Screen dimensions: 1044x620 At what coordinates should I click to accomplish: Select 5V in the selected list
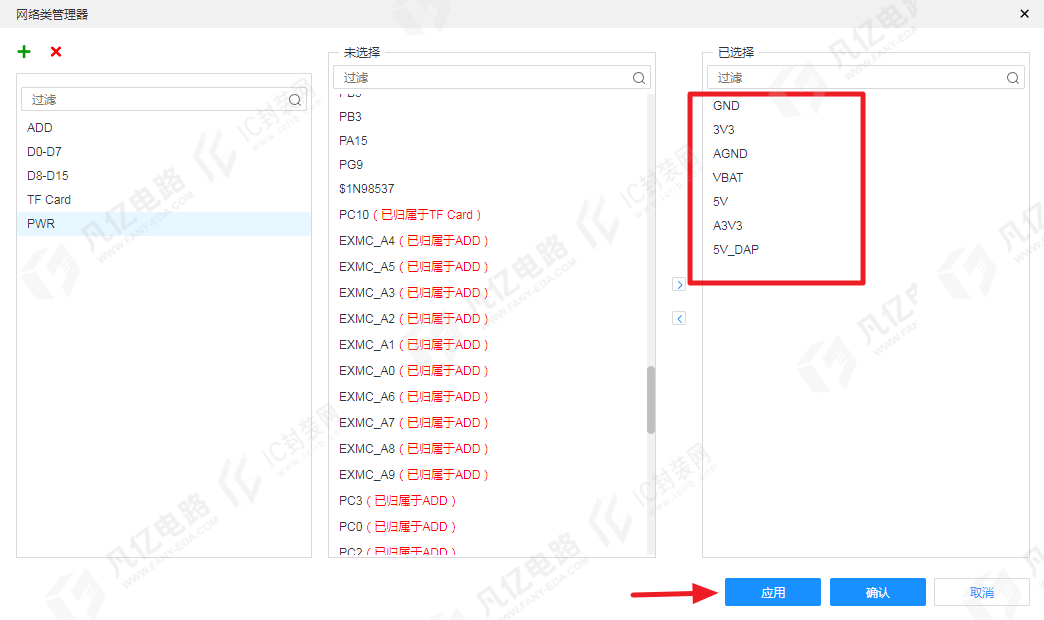[x=720, y=202]
